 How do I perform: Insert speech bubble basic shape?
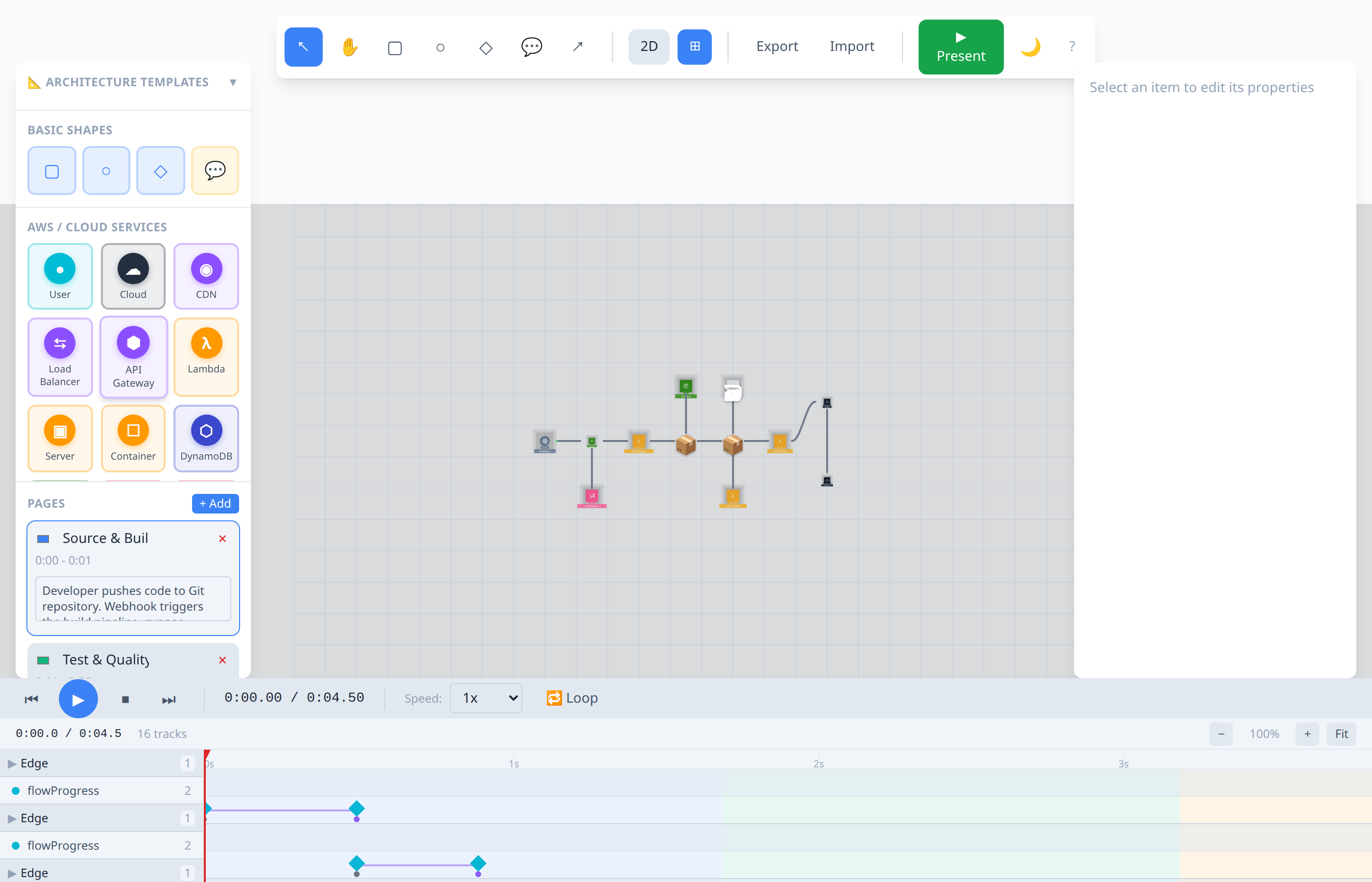click(x=215, y=171)
